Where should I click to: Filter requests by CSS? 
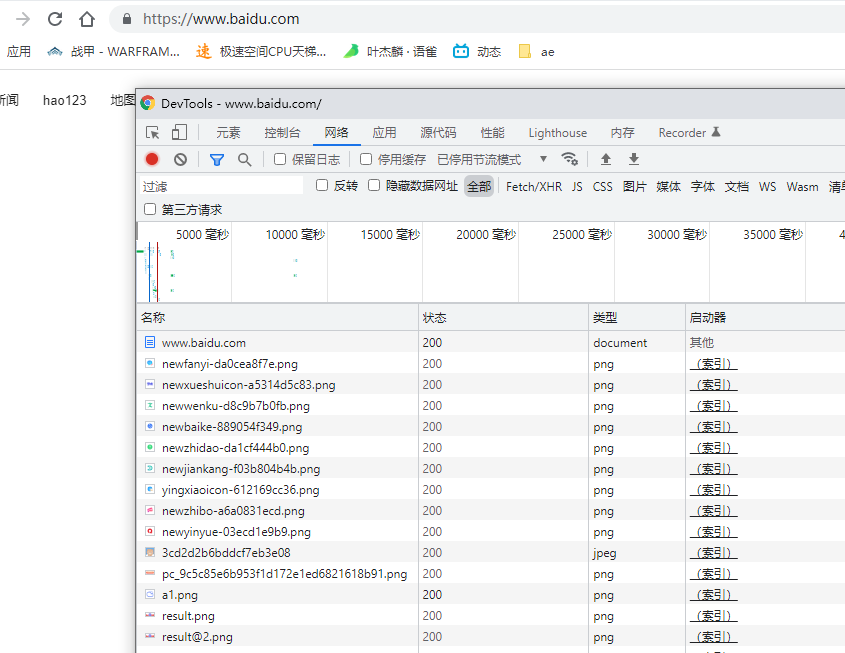coord(602,186)
